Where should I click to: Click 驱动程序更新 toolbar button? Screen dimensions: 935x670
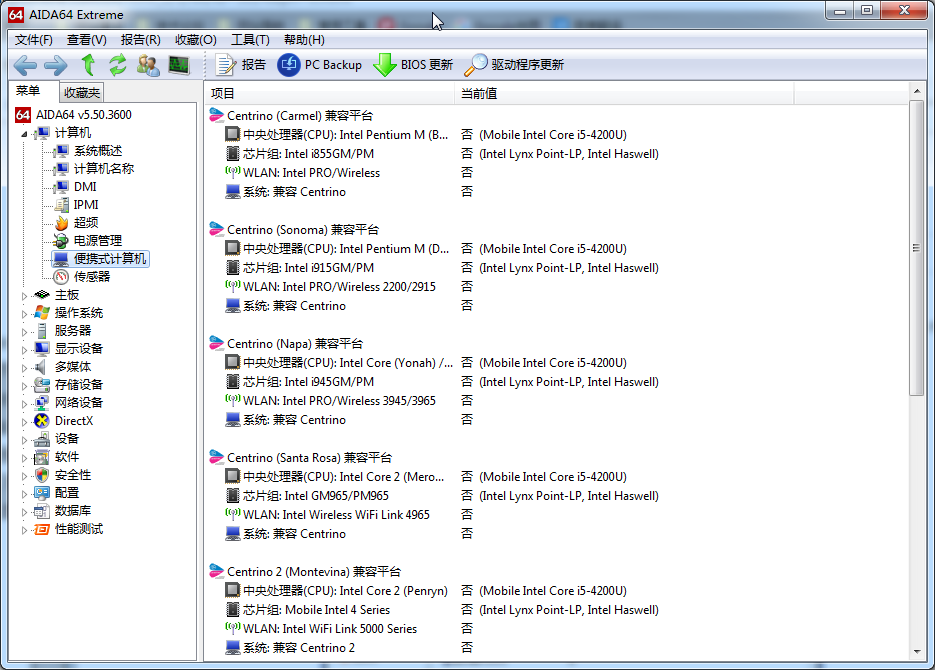pos(514,64)
